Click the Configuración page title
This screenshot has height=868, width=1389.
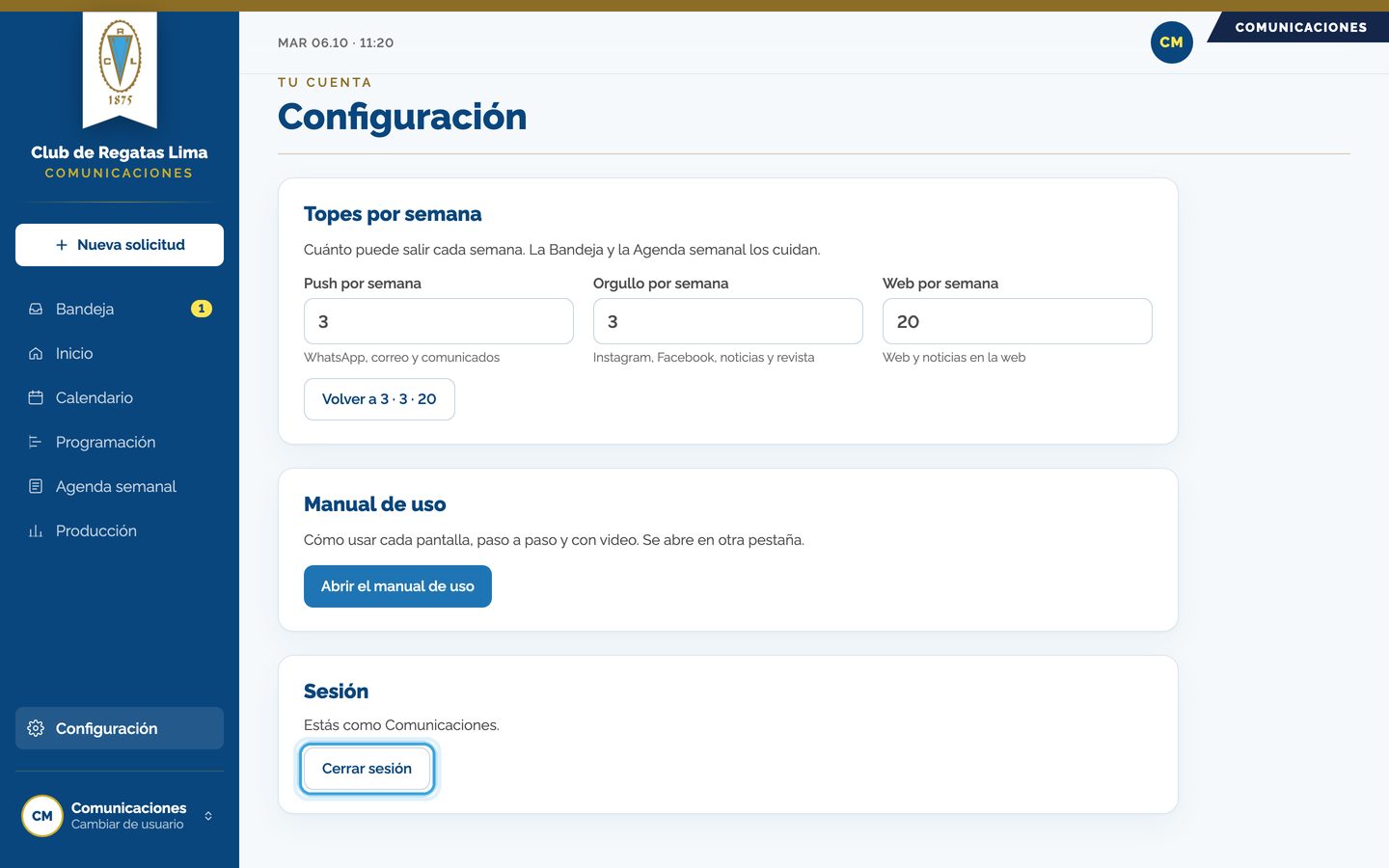402,117
